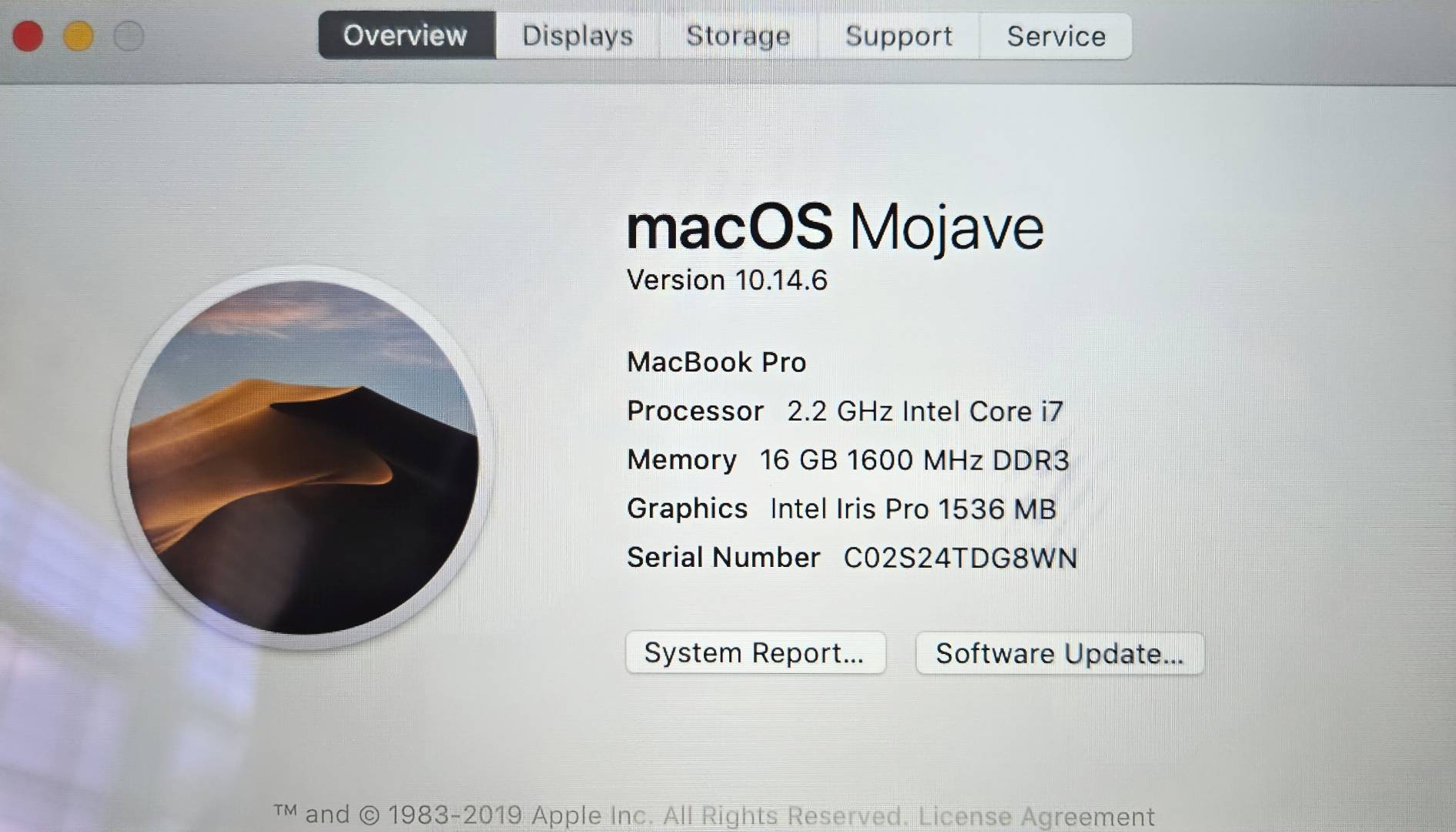Switch to the Overview tab
The width and height of the screenshot is (1456, 832).
point(407,35)
